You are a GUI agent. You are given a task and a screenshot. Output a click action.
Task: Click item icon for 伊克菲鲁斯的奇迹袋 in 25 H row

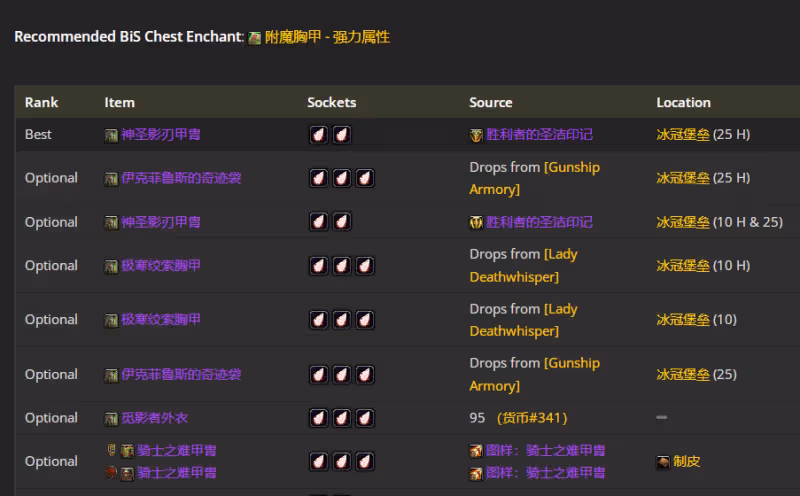[111, 179]
